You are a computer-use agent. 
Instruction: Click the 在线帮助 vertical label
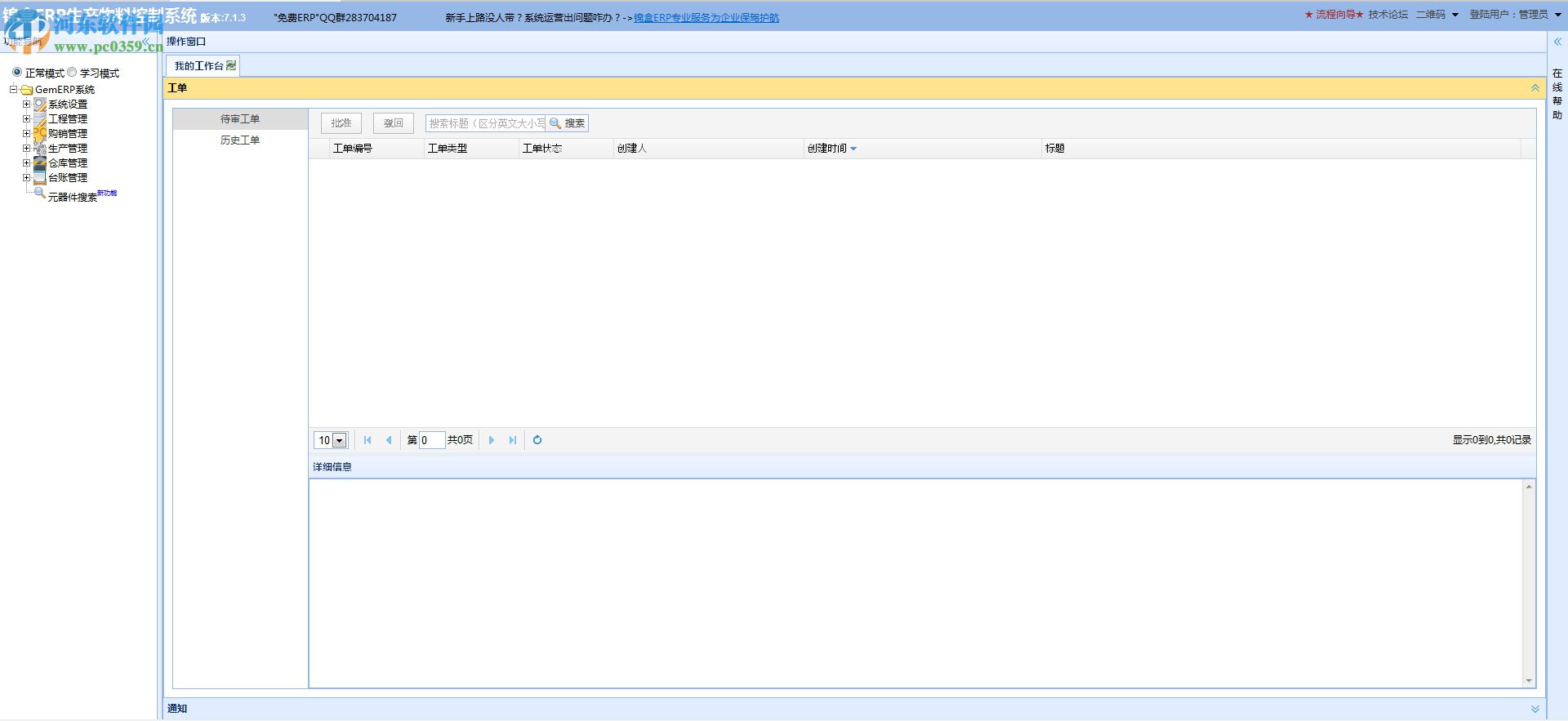1557,94
